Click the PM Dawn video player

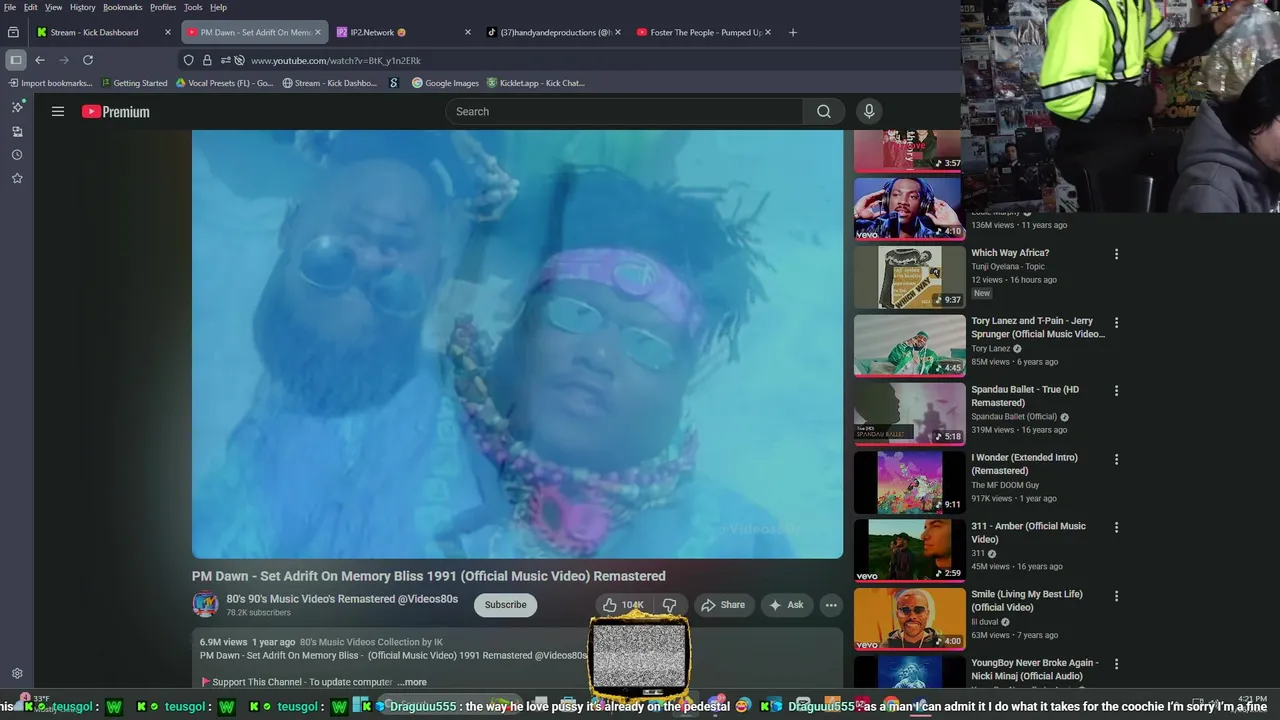coord(517,344)
